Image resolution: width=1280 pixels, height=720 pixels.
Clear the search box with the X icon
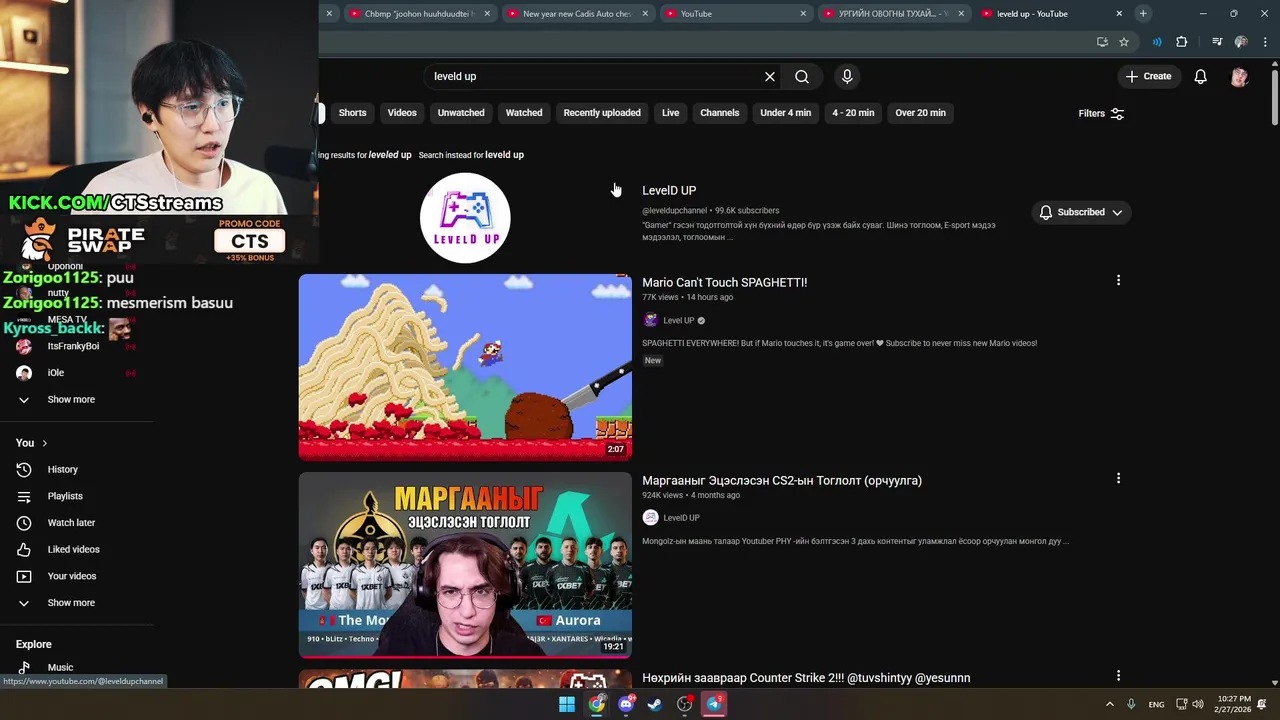click(770, 76)
